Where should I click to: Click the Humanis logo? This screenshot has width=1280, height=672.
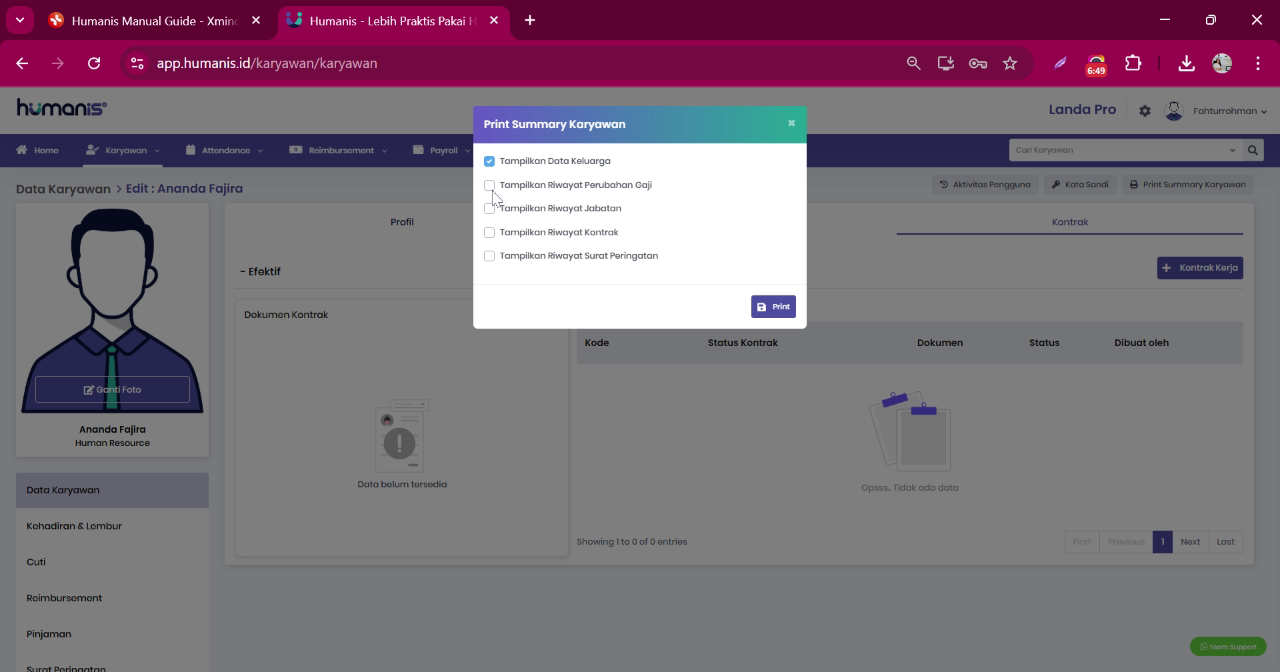pyautogui.click(x=62, y=108)
